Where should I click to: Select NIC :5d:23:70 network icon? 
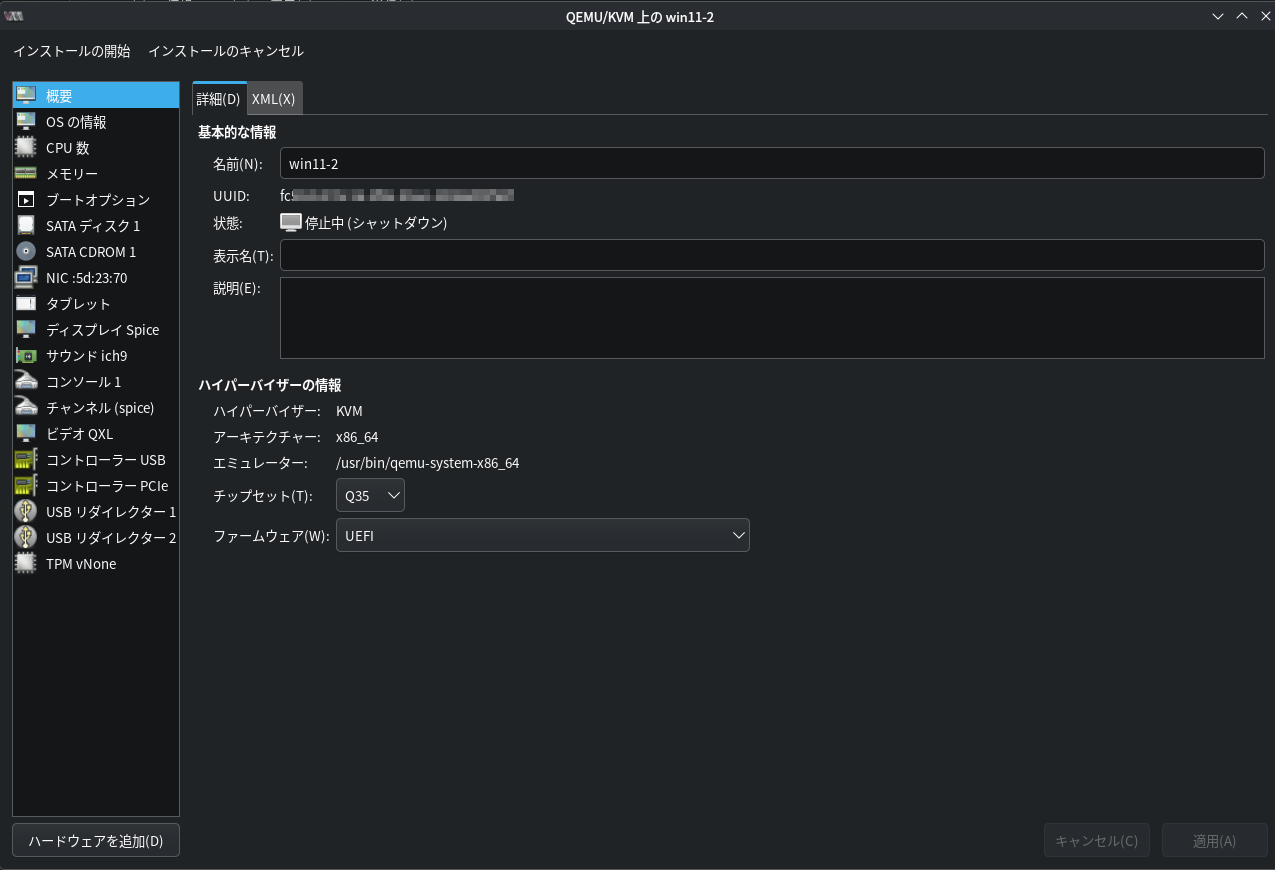26,278
